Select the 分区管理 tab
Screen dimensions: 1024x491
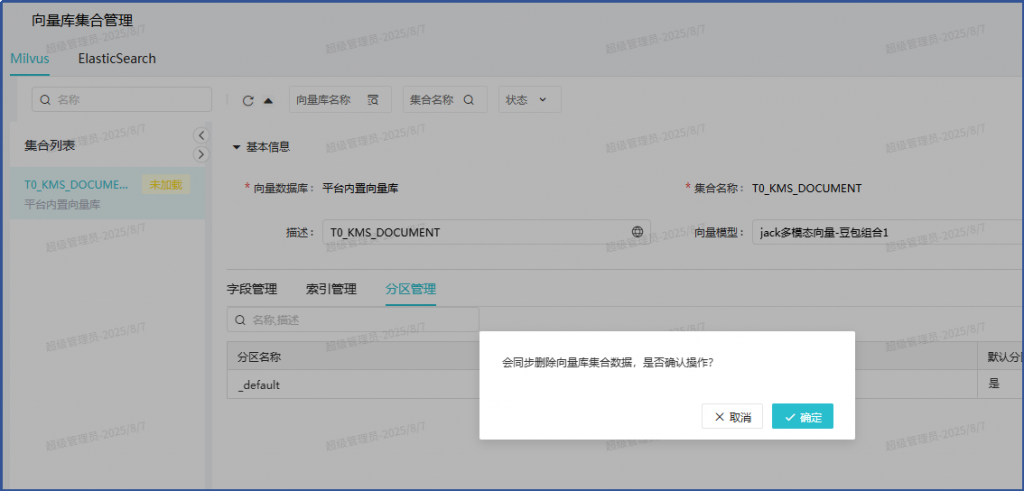tap(410, 289)
